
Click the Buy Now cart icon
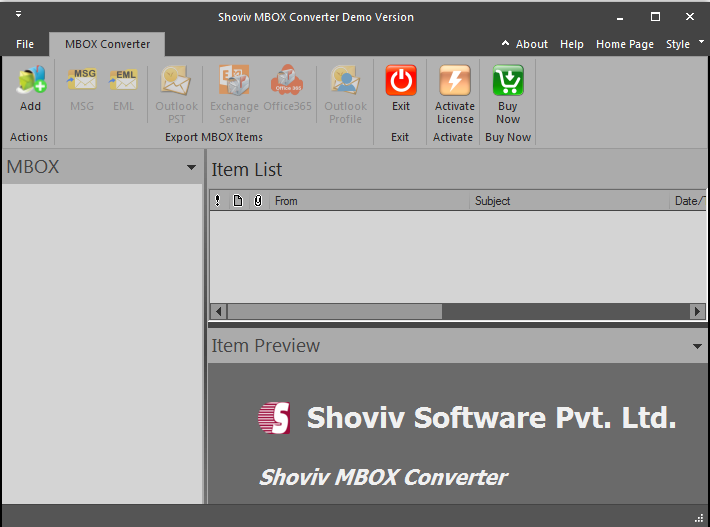[508, 82]
